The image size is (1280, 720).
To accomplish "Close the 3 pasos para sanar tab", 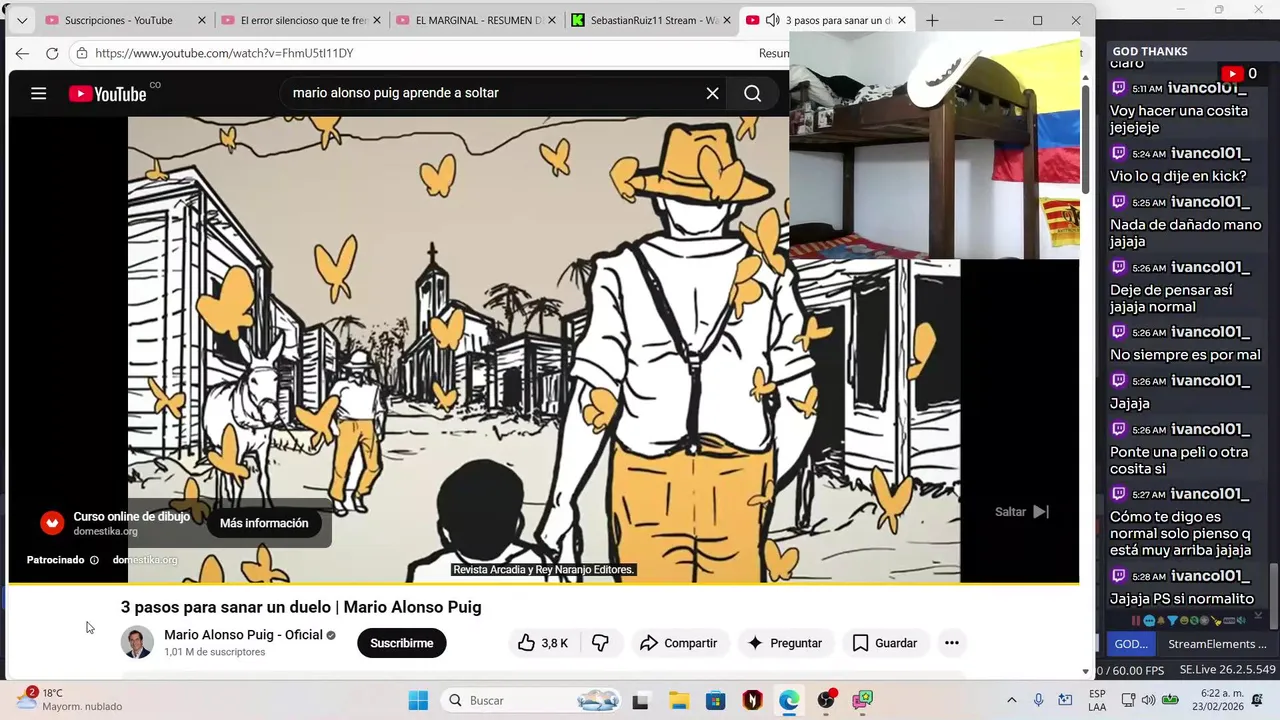I will point(902,20).
